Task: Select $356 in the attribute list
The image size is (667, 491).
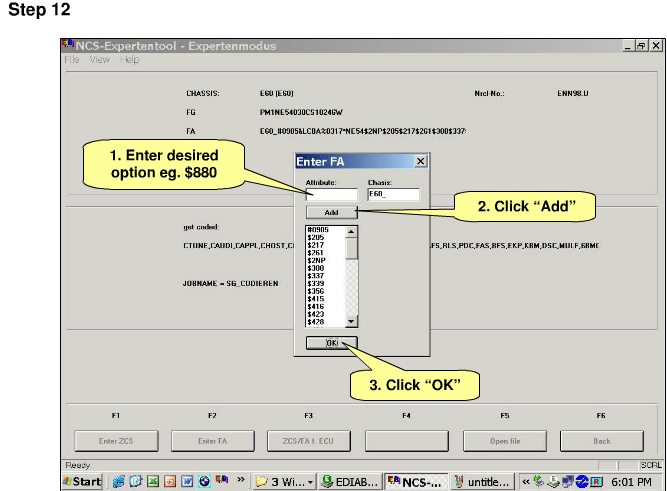Action: tap(316, 291)
